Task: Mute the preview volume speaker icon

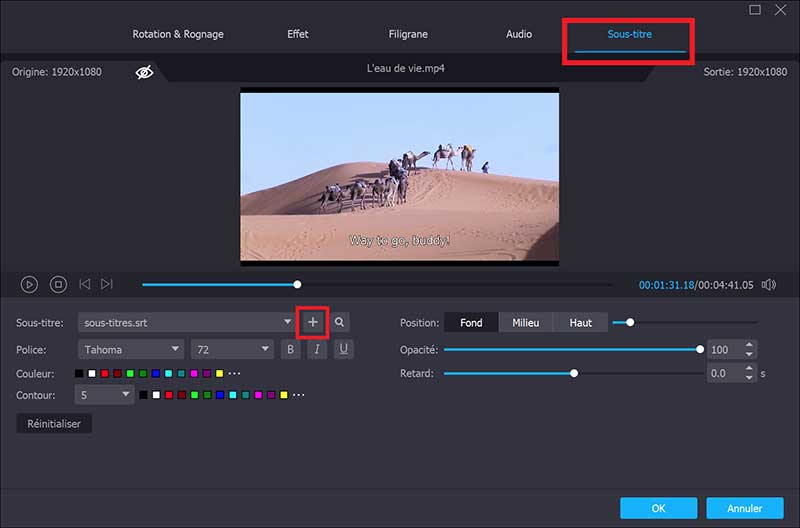Action: [769, 285]
